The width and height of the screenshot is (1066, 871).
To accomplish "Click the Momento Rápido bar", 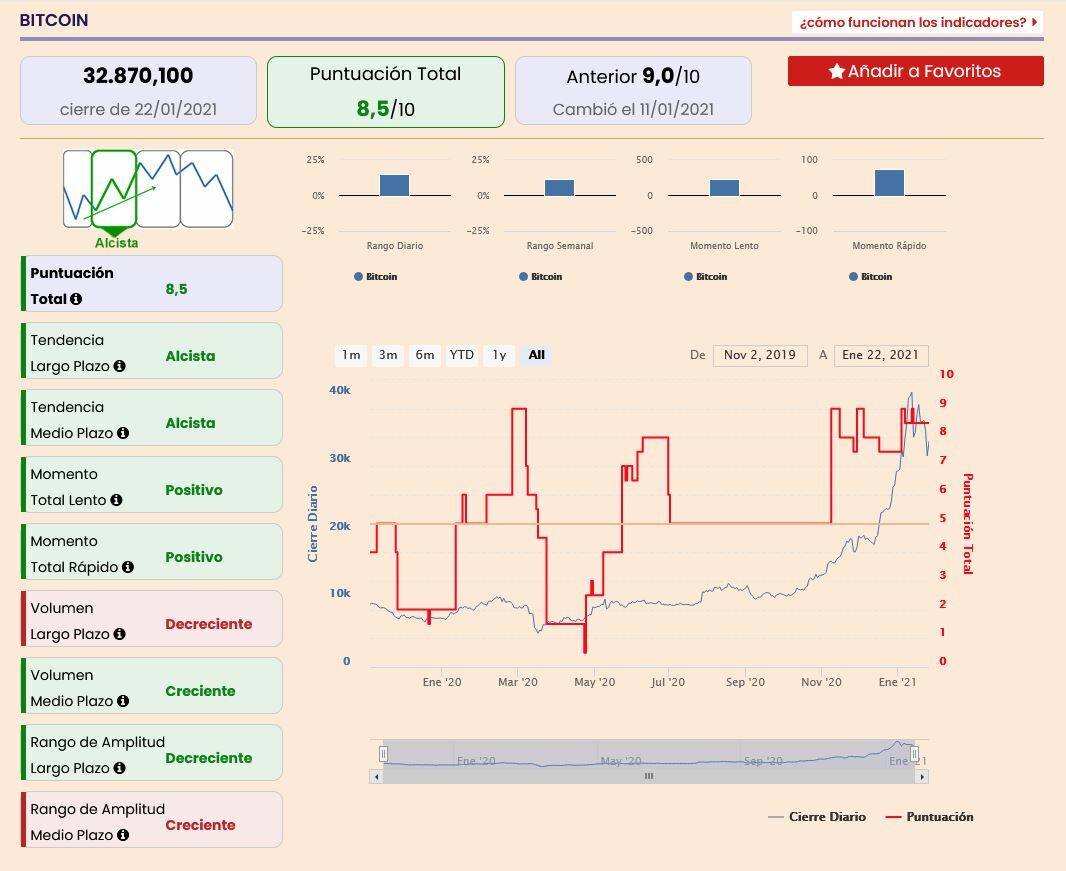I will (889, 183).
